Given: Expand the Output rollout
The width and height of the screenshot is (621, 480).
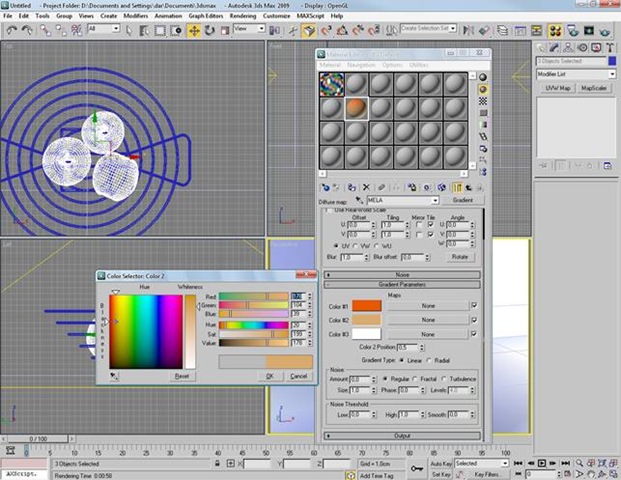Looking at the screenshot, I should [402, 436].
